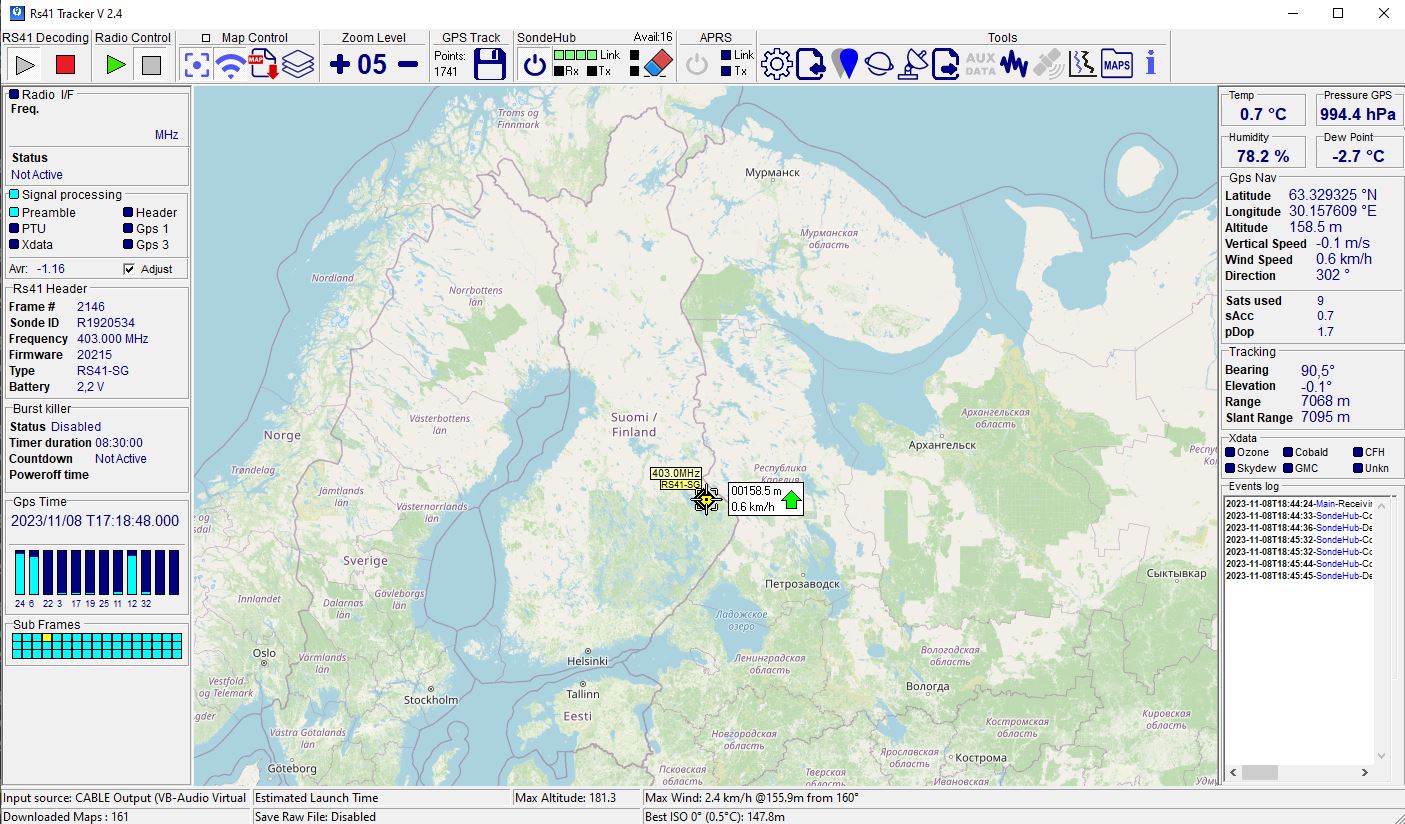This screenshot has height=824, width=1405.
Task: Click the Events log horizontal scrollbar thumb
Action: (x=1260, y=773)
